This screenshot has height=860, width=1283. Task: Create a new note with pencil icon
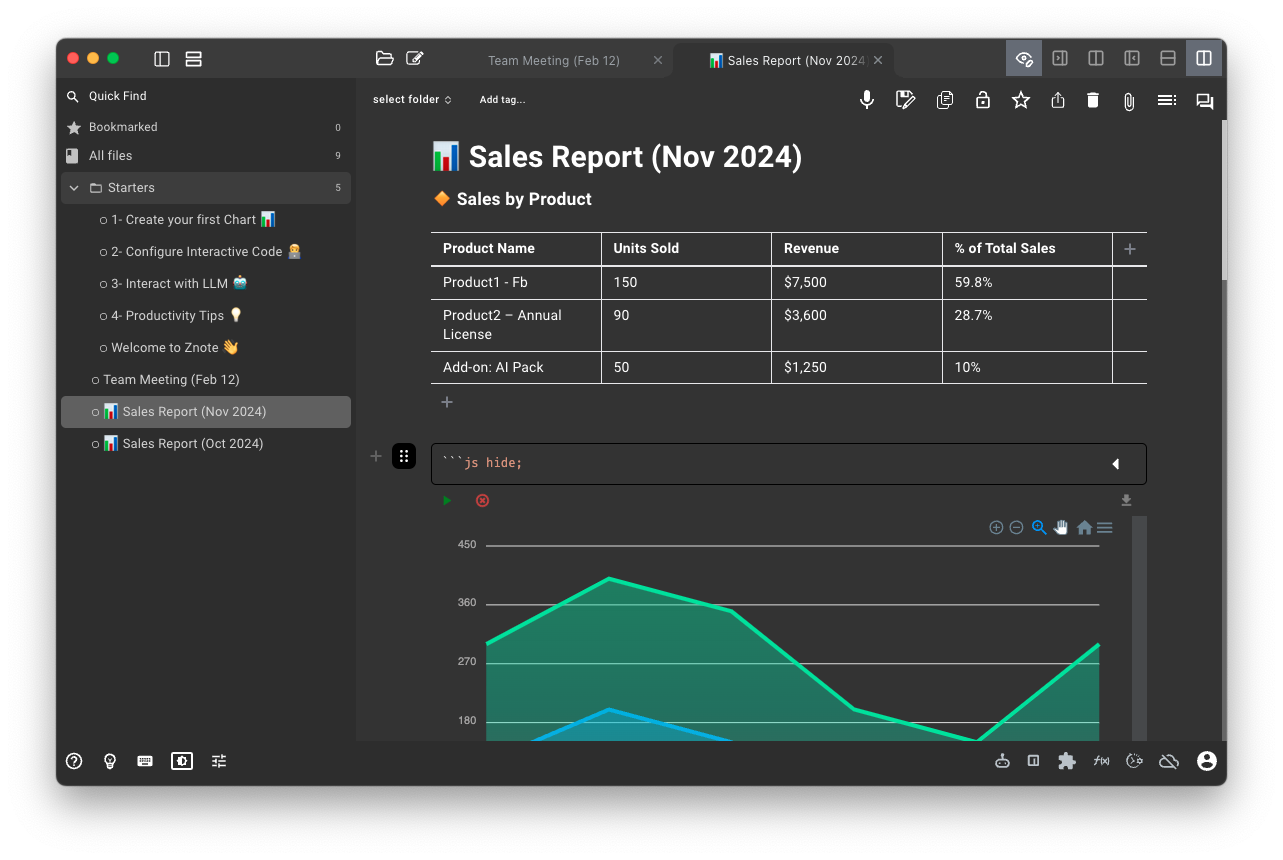point(415,58)
